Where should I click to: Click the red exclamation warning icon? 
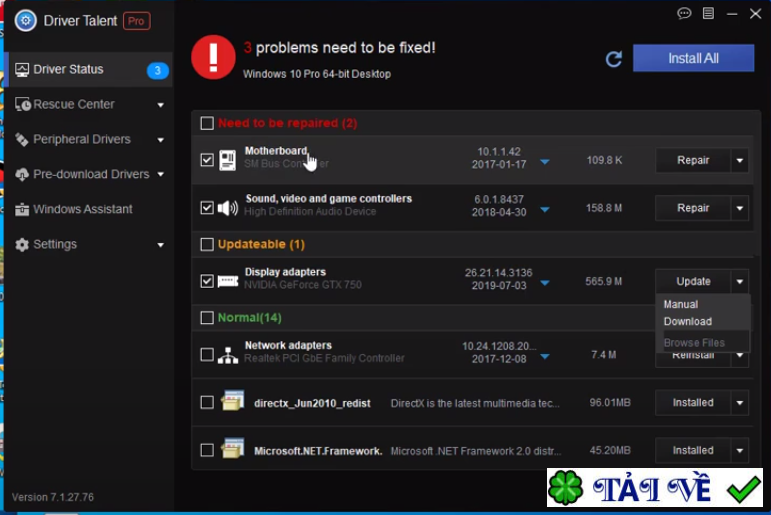coord(213,57)
